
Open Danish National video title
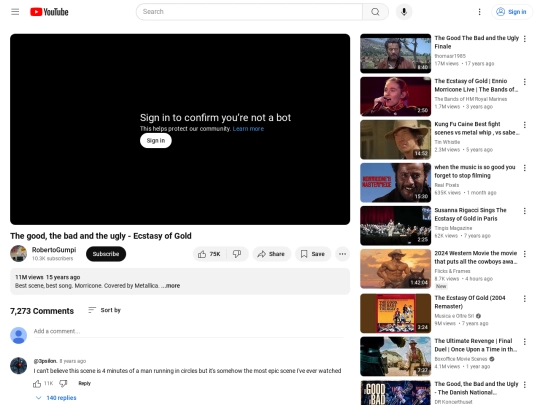pos(476,388)
